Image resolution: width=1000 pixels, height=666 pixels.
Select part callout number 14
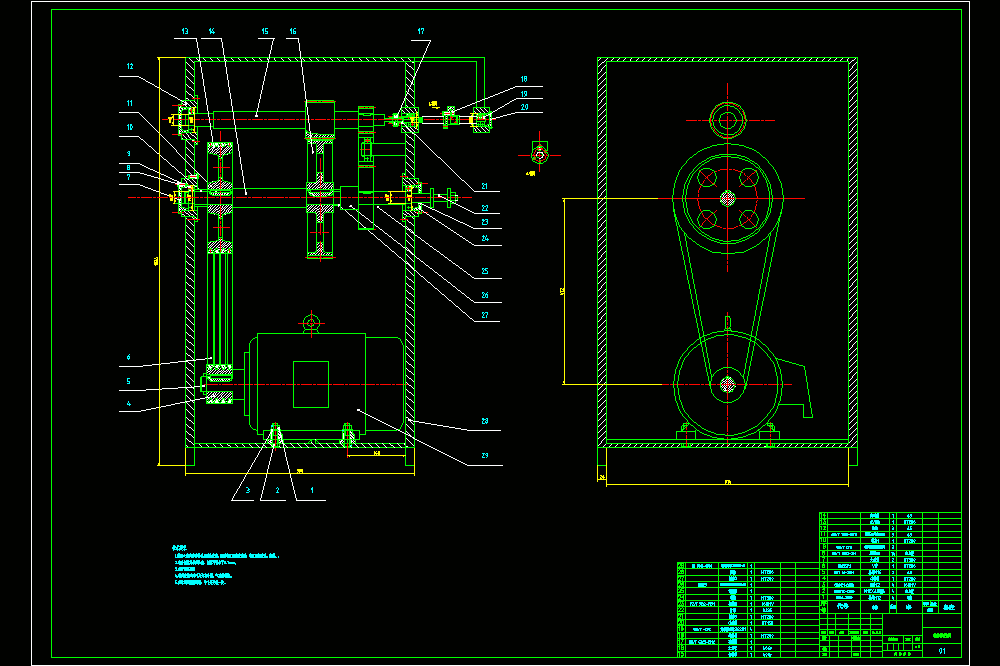tap(212, 31)
